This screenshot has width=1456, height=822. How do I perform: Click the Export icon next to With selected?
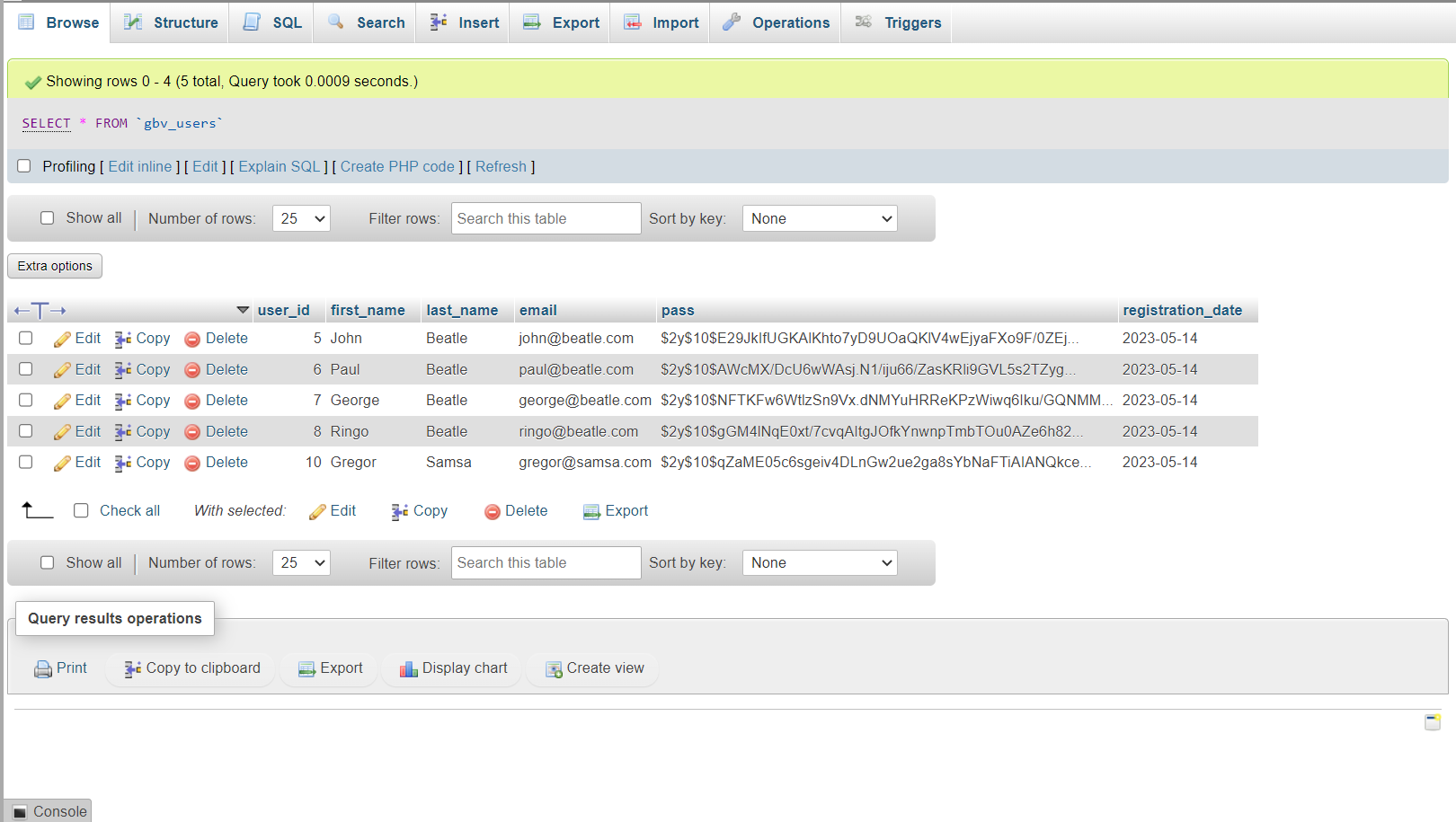pyautogui.click(x=591, y=512)
